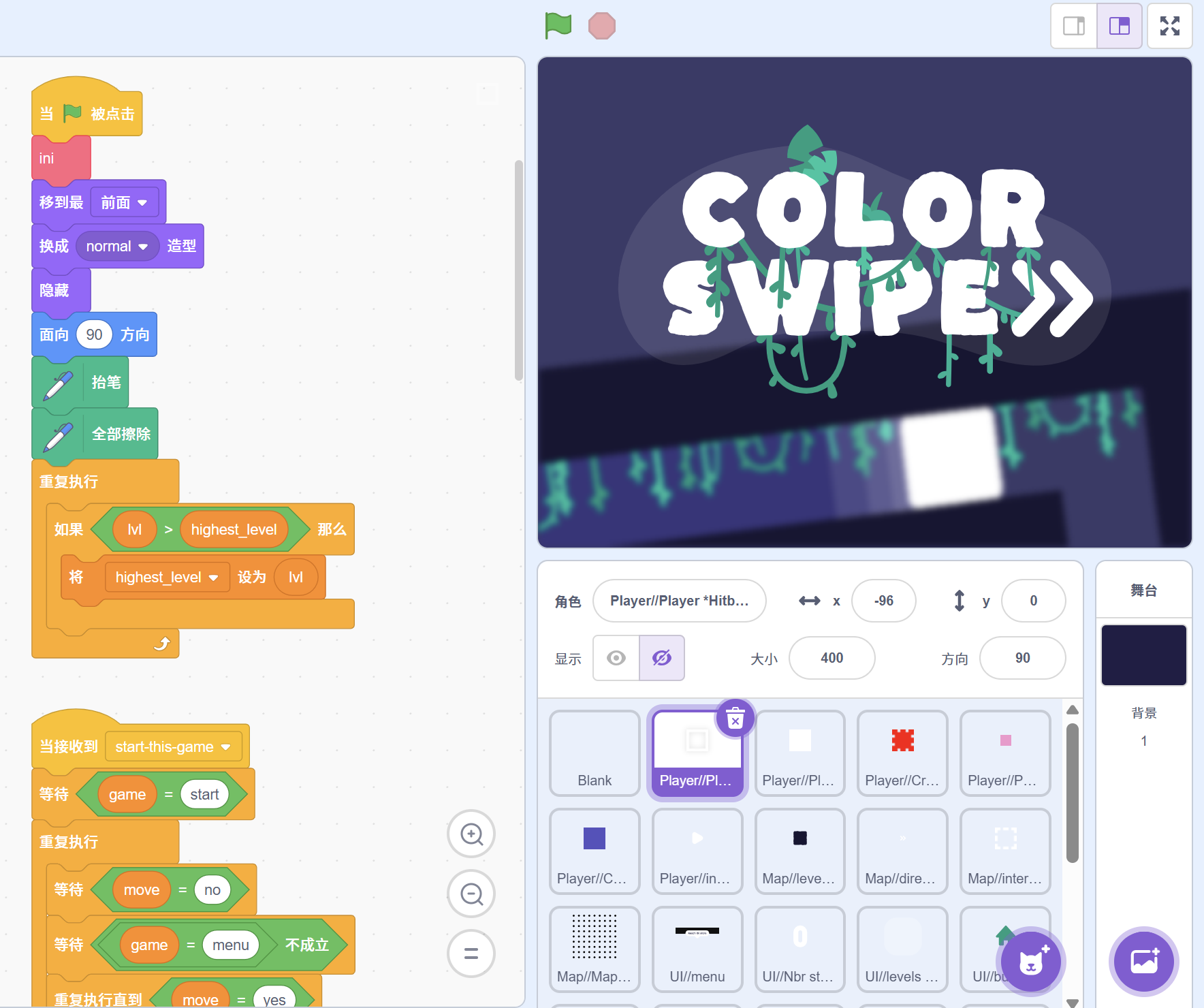Reset workspace zoom with equals icon
1204x1008 pixels.
click(x=471, y=954)
